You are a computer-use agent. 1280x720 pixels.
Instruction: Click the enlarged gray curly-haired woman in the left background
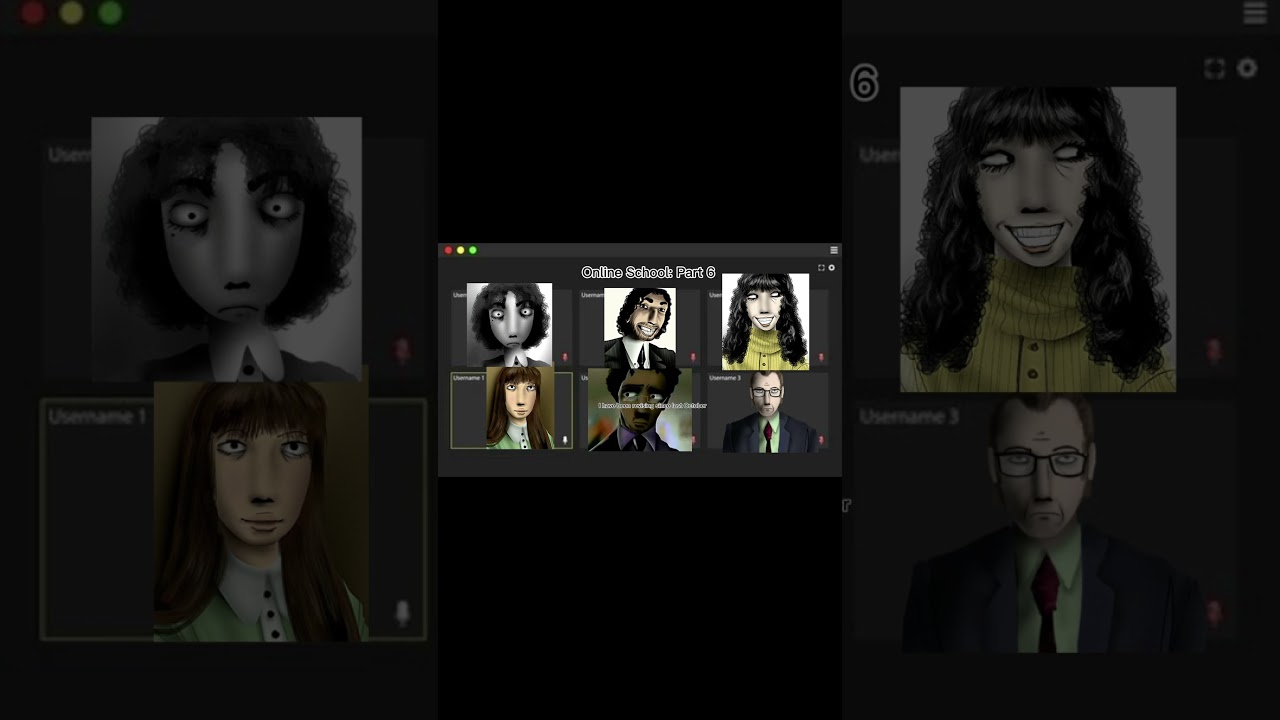(x=227, y=249)
